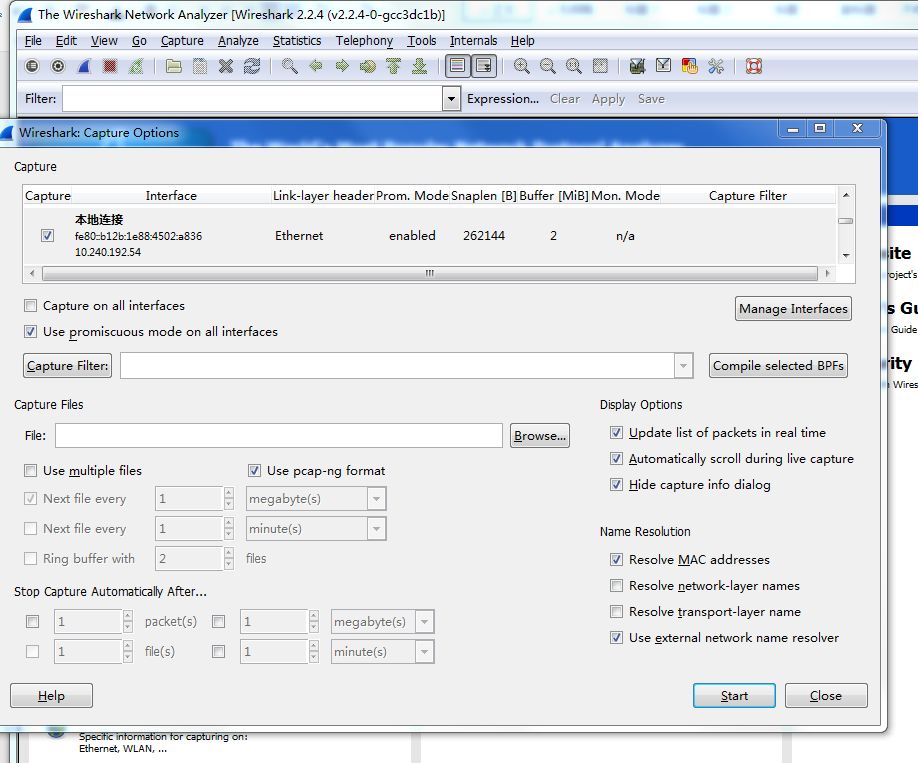Enable Use multiple files checkbox
This screenshot has height=763, width=918.
(30, 471)
